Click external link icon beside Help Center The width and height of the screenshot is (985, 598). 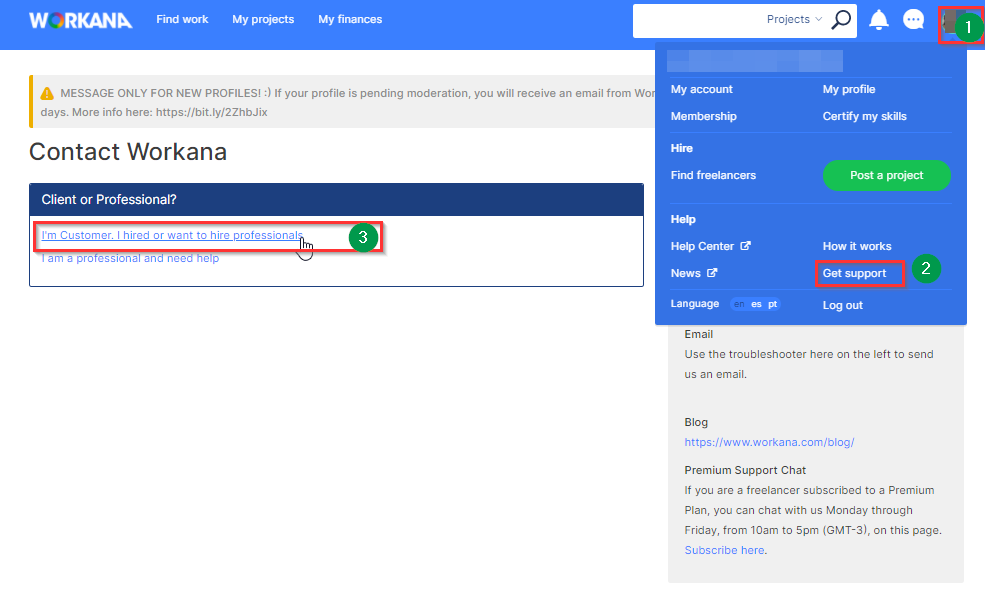[x=745, y=246]
